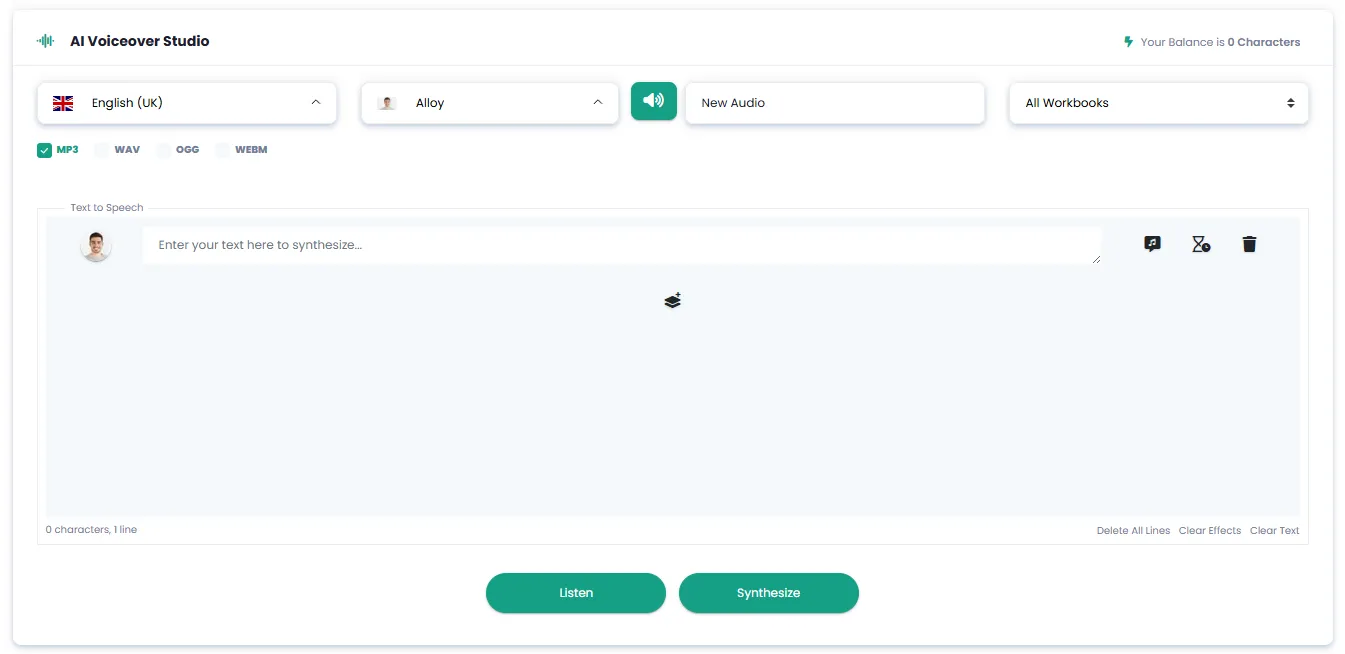The height and width of the screenshot is (654, 1345).
Task: Click the '0 characters, 1 line' counter text
Action: click(91, 530)
